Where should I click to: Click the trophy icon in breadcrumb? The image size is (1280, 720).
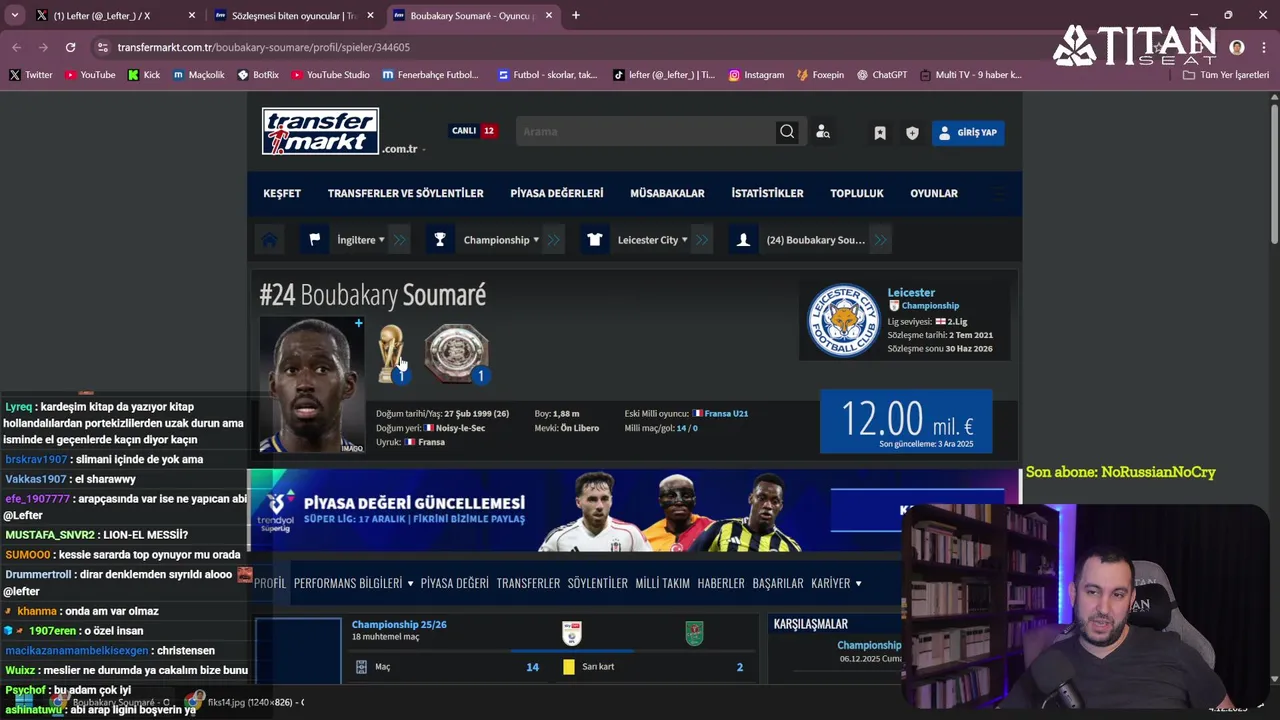coord(440,240)
